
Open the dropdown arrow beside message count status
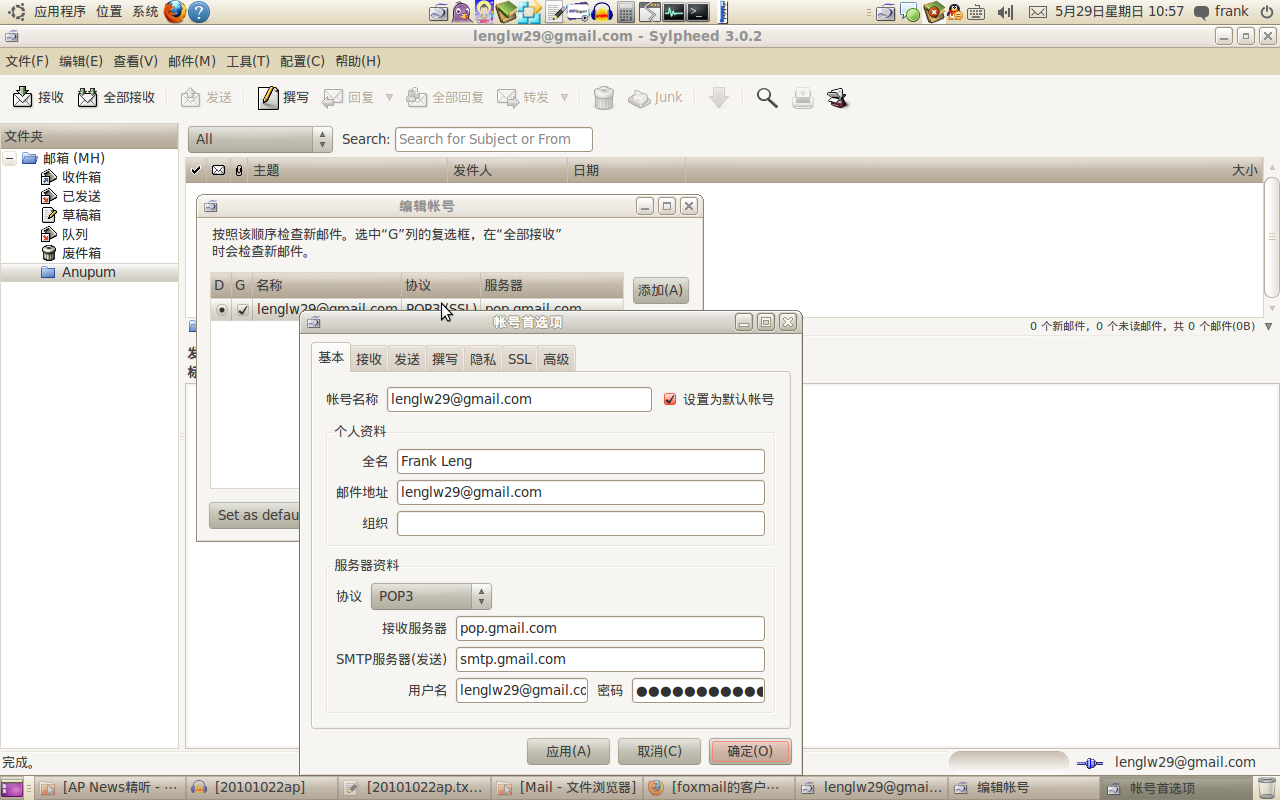(x=1268, y=327)
